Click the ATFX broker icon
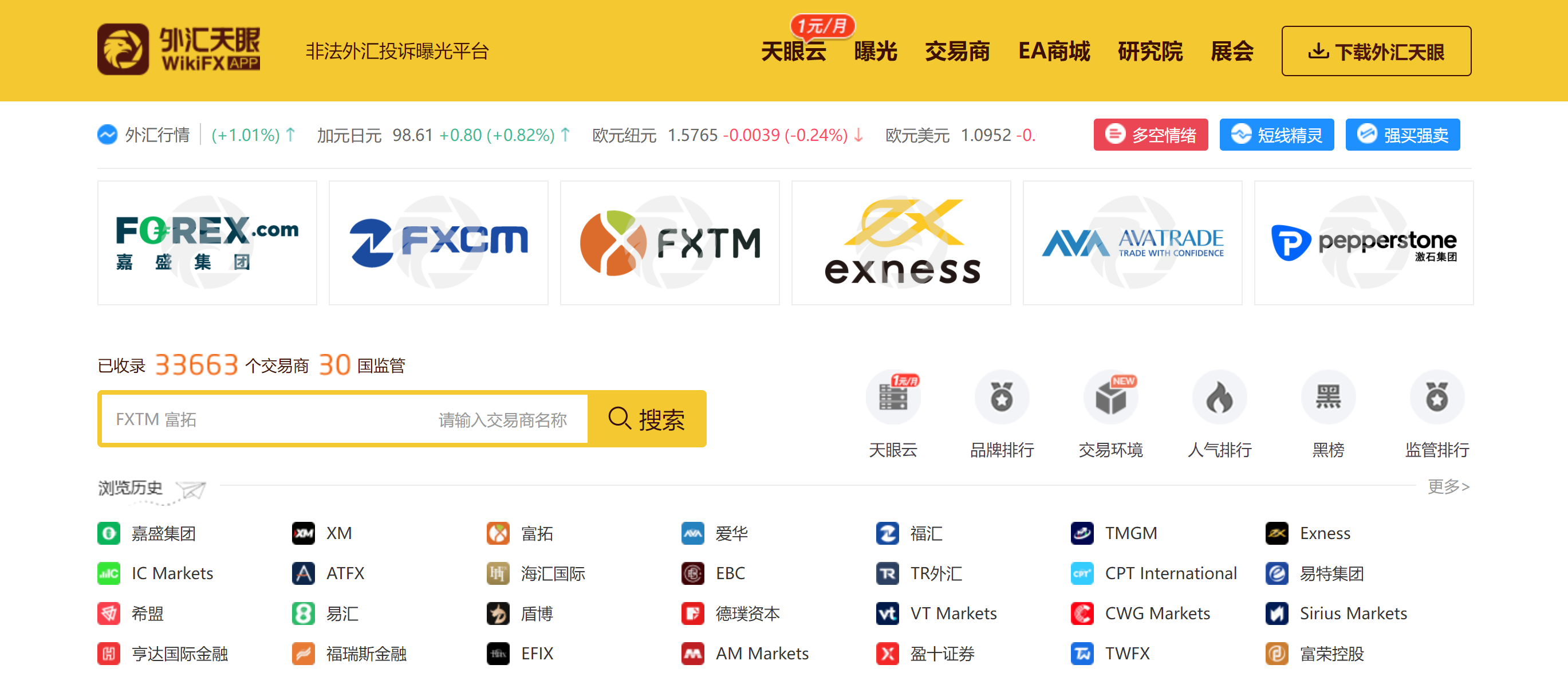The image size is (1568, 700). pos(303,573)
